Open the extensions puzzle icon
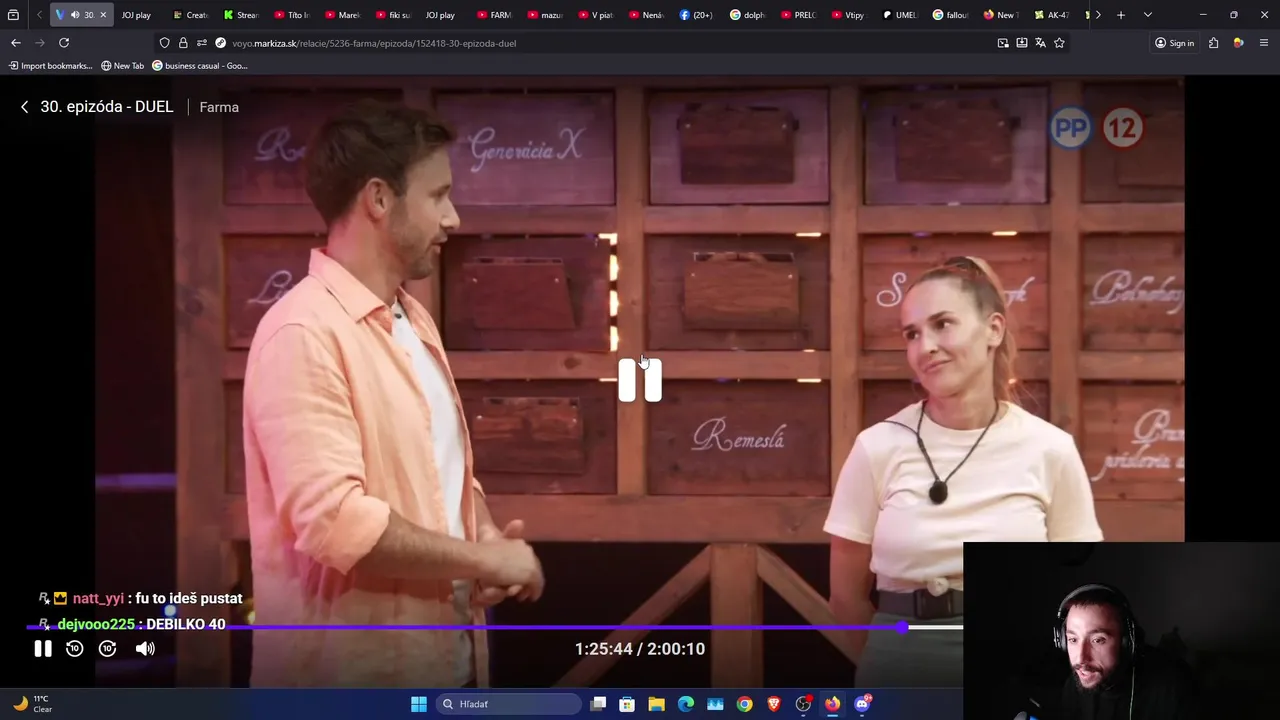Viewport: 1280px width, 720px height. (1213, 43)
